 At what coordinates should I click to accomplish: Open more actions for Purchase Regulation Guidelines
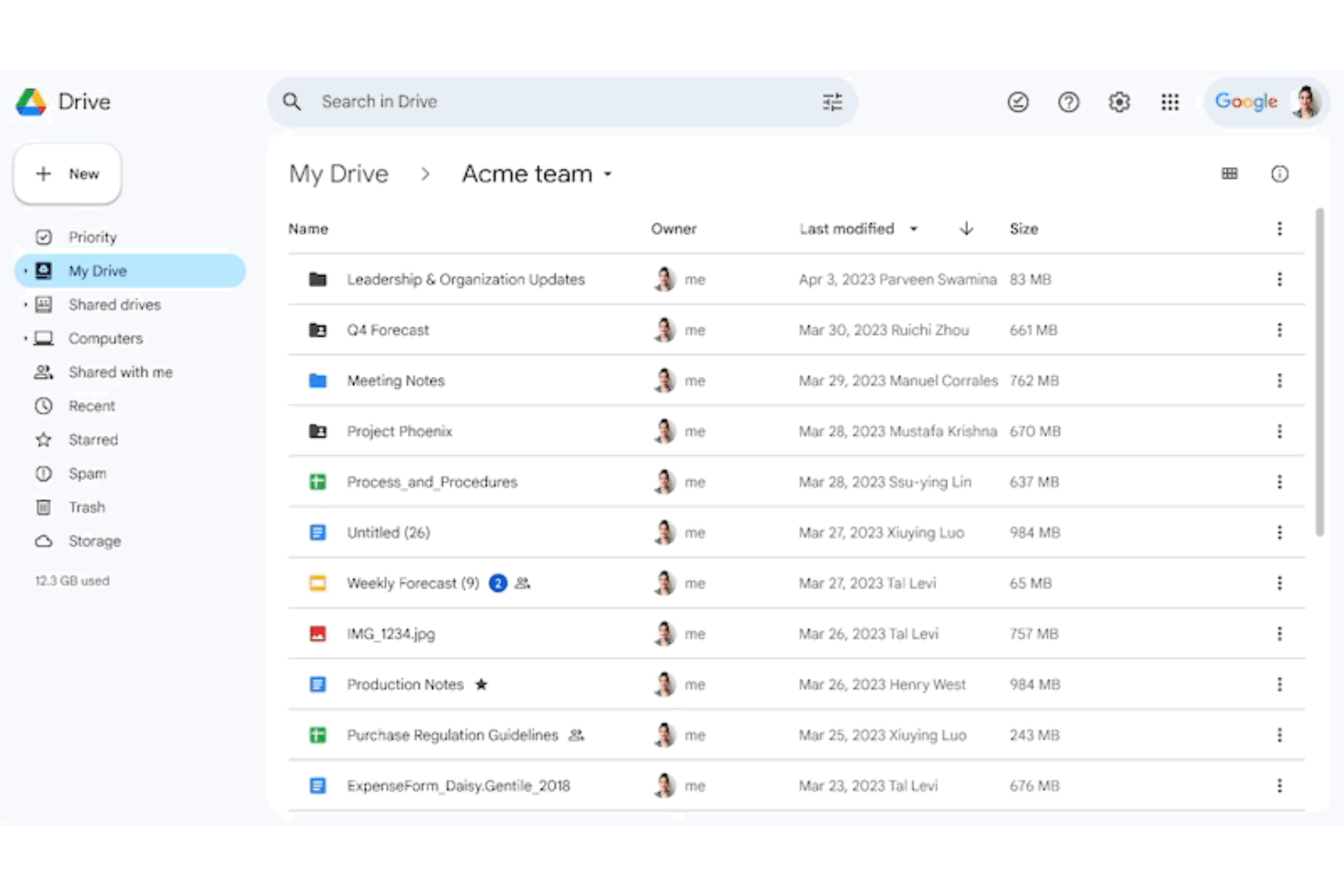pyautogui.click(x=1280, y=735)
